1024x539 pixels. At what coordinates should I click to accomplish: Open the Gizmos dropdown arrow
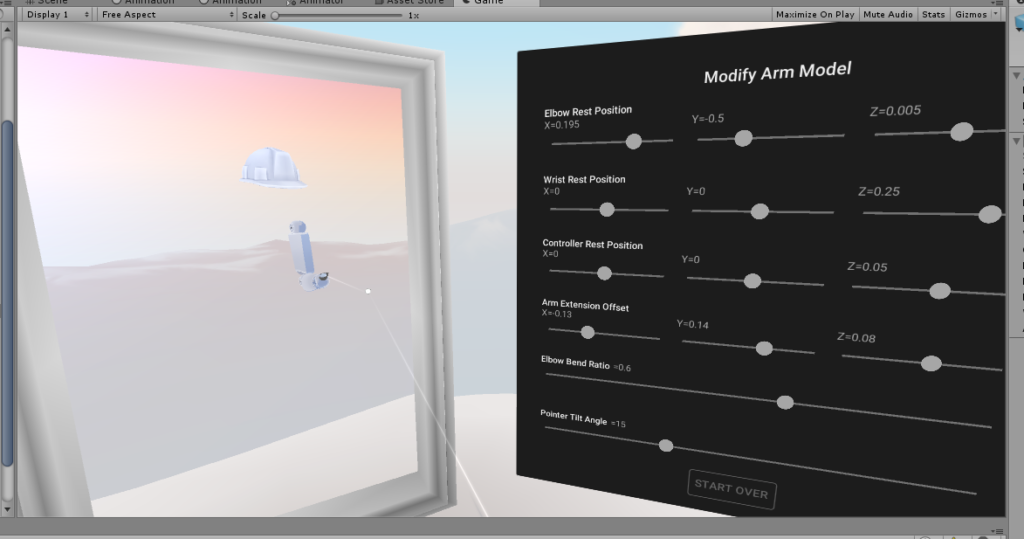point(996,14)
